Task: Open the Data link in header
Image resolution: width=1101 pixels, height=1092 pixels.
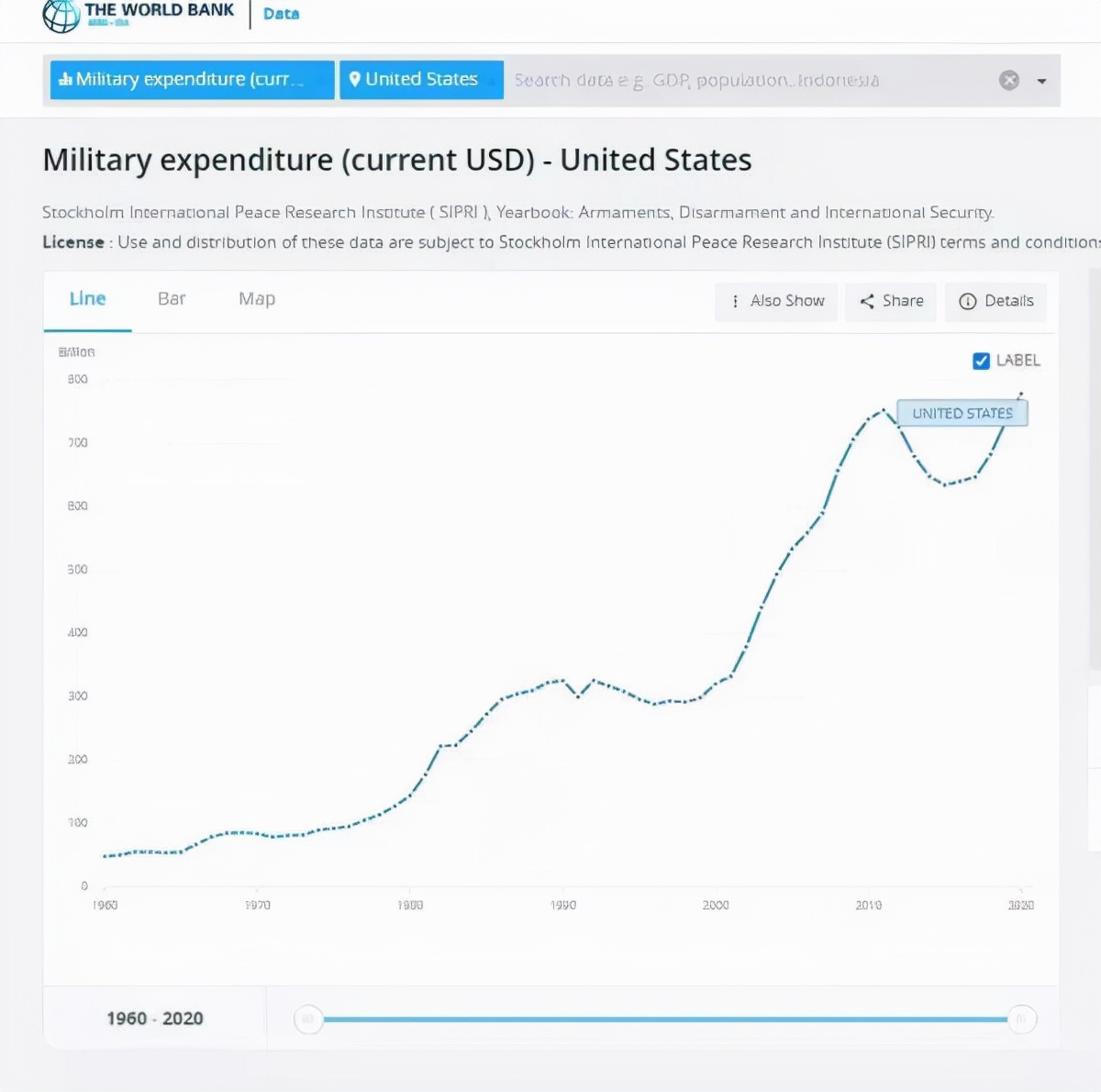Action: pos(281,14)
